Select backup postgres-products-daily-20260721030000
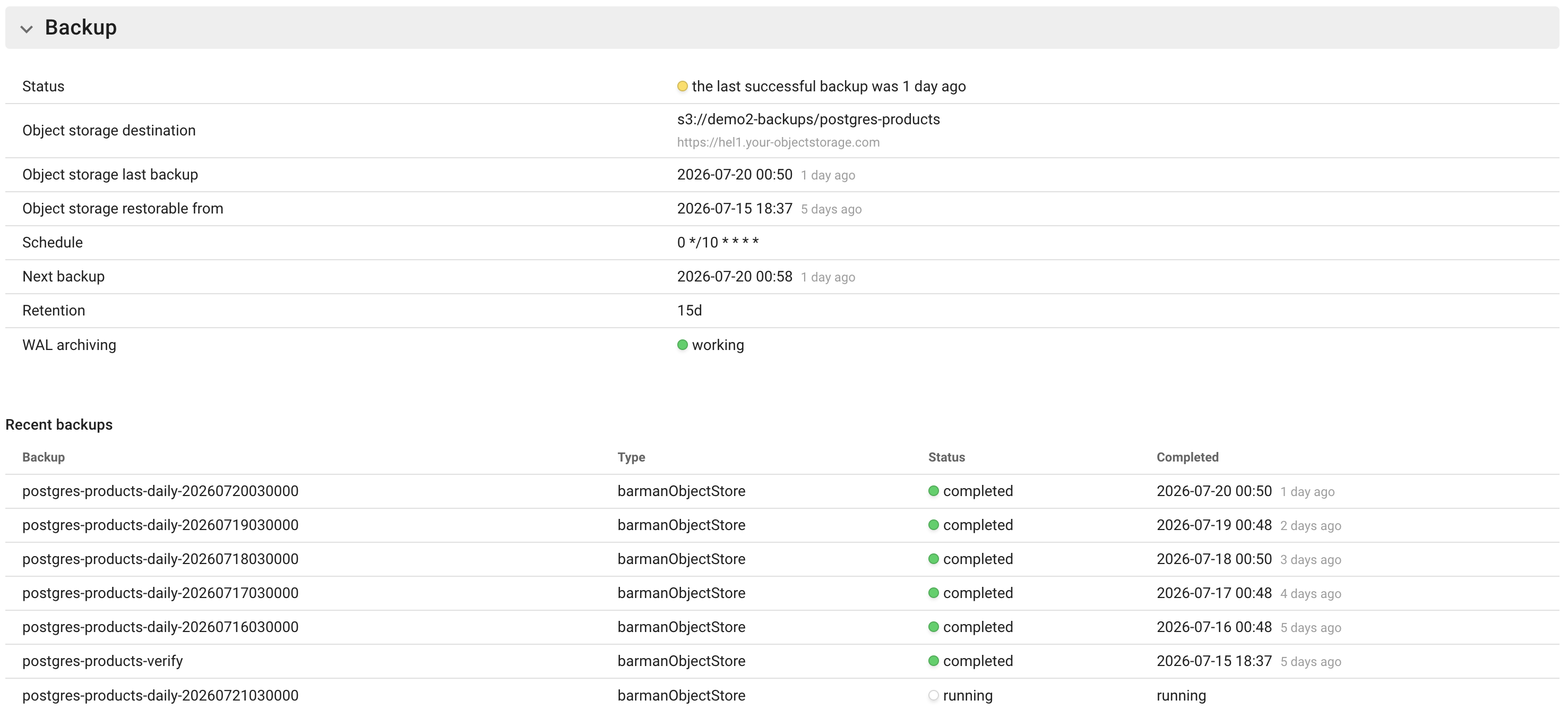 pos(160,695)
